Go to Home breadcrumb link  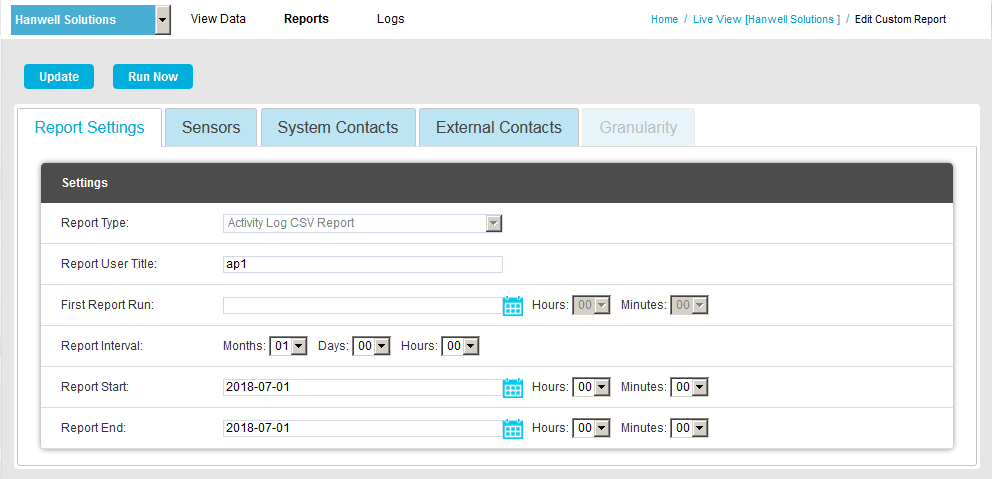(664, 20)
